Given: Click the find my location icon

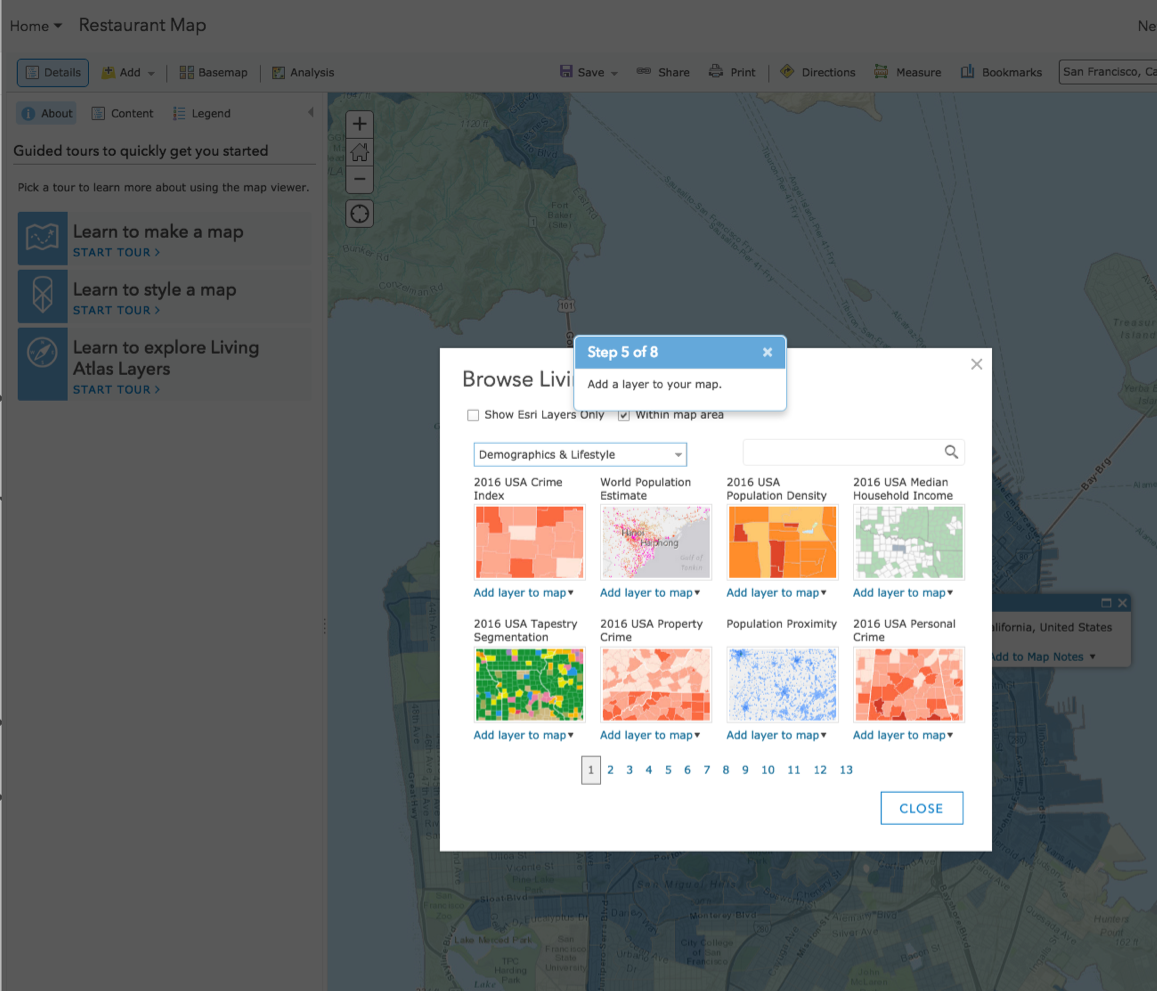Looking at the screenshot, I should tap(360, 213).
